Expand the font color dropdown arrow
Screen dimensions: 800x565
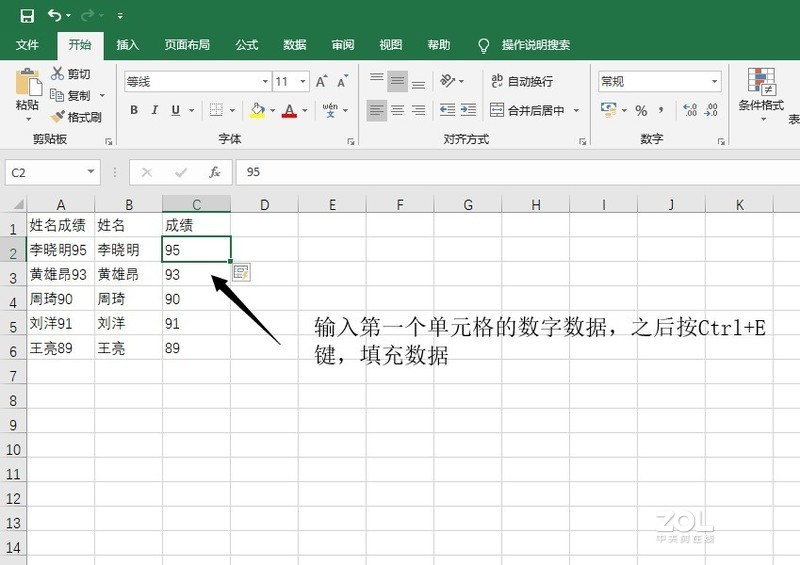pyautogui.click(x=305, y=110)
